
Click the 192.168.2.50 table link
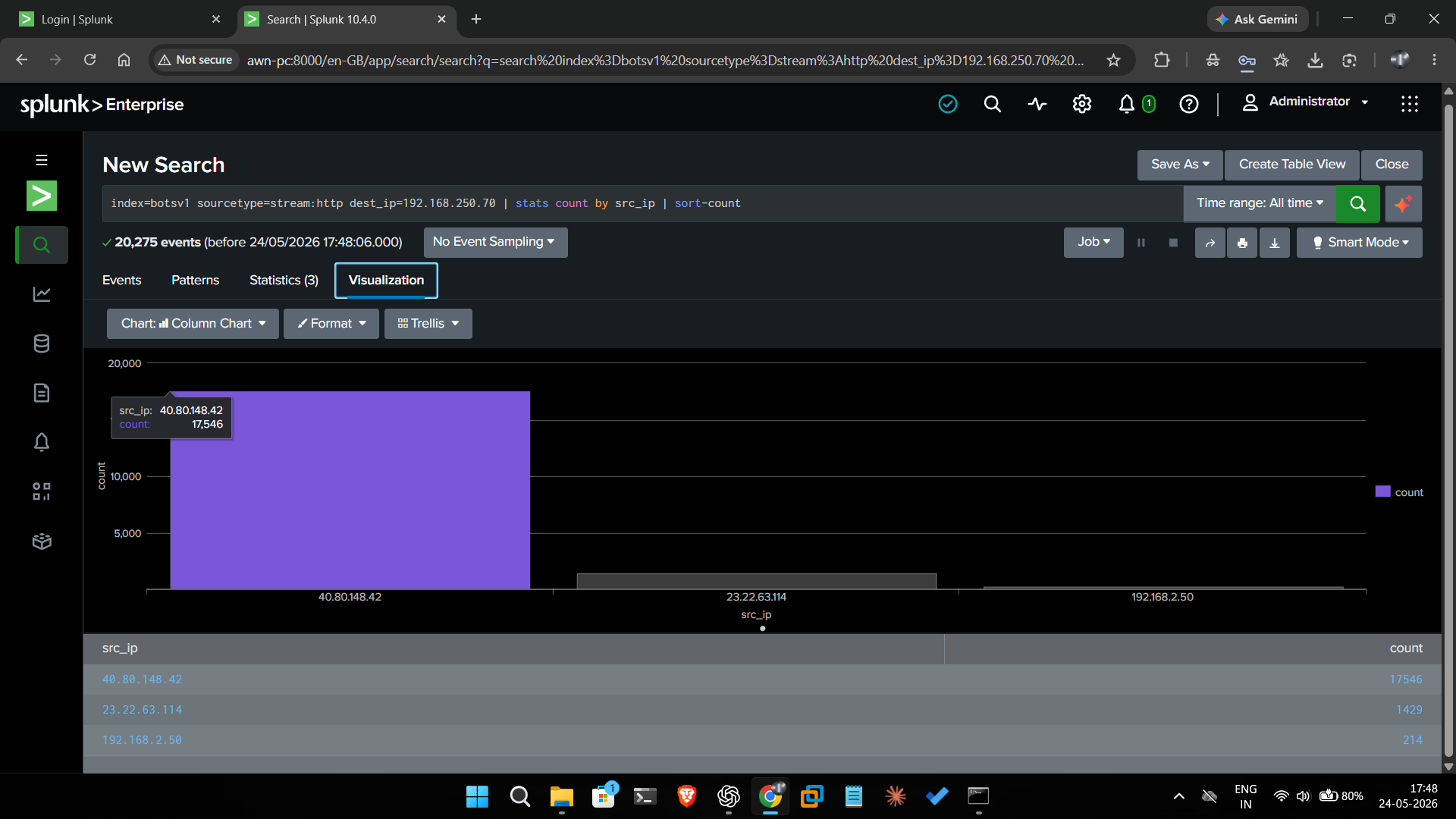pyautogui.click(x=142, y=740)
